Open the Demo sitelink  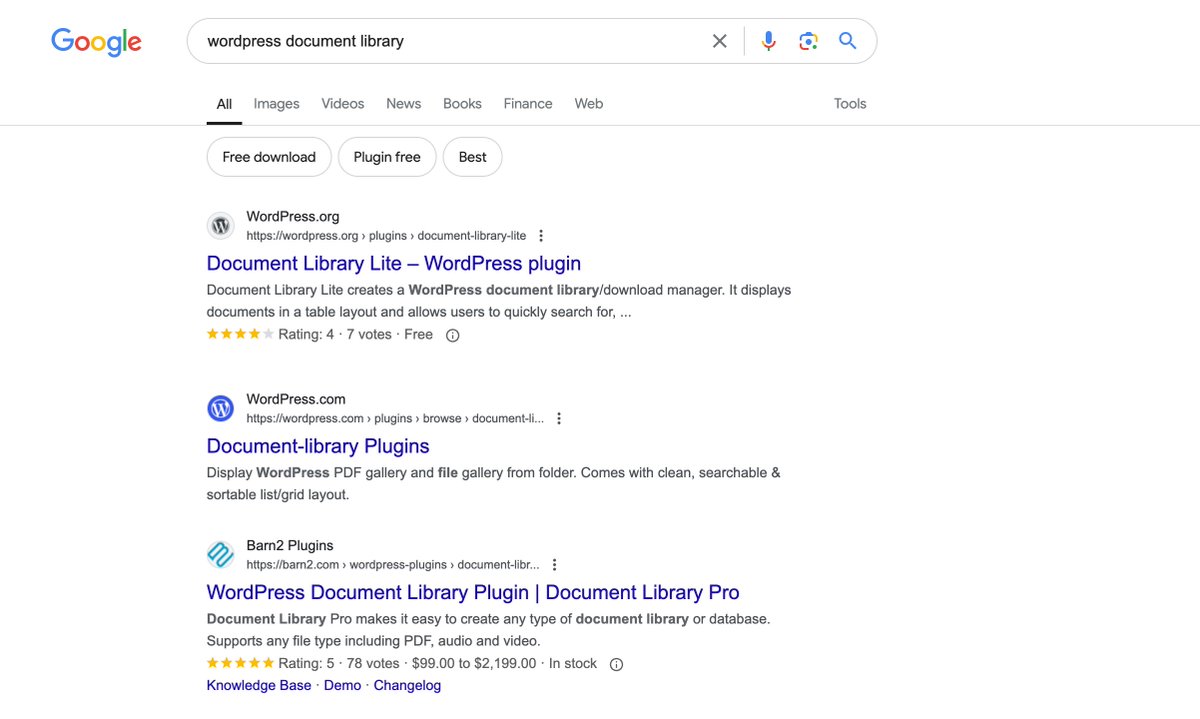(x=343, y=685)
